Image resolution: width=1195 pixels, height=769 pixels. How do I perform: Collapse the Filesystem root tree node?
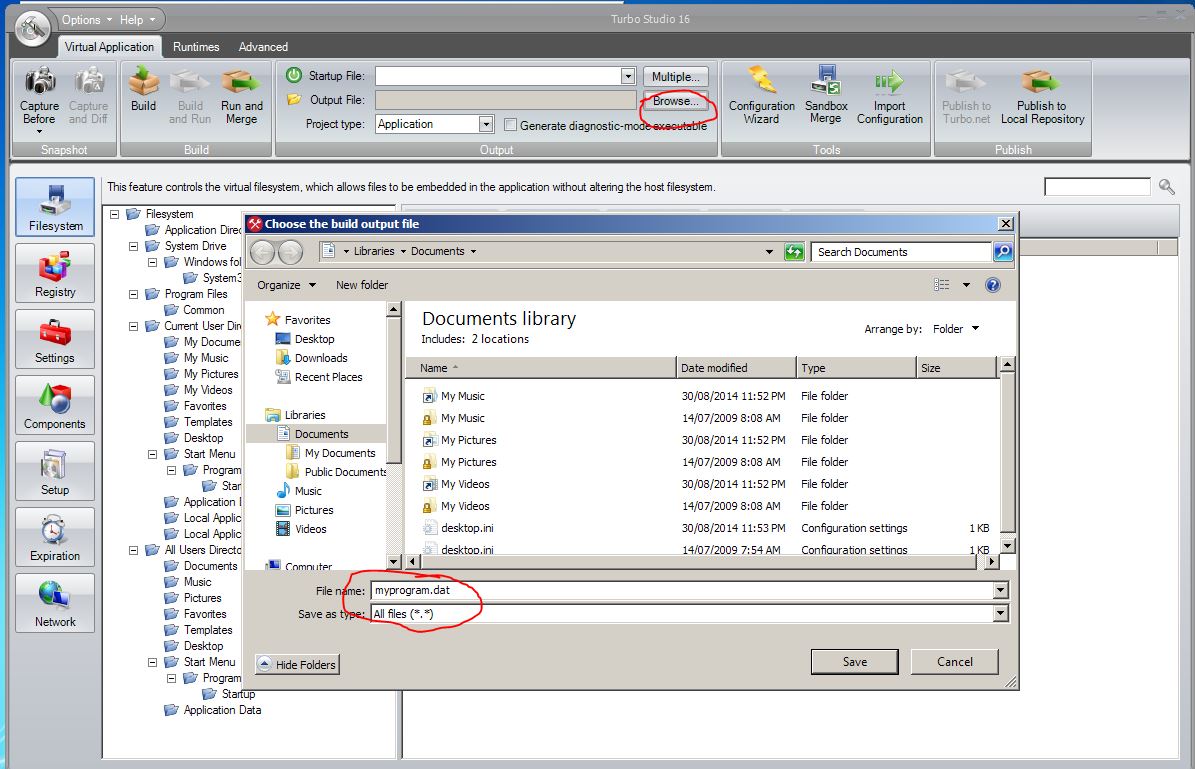point(114,214)
